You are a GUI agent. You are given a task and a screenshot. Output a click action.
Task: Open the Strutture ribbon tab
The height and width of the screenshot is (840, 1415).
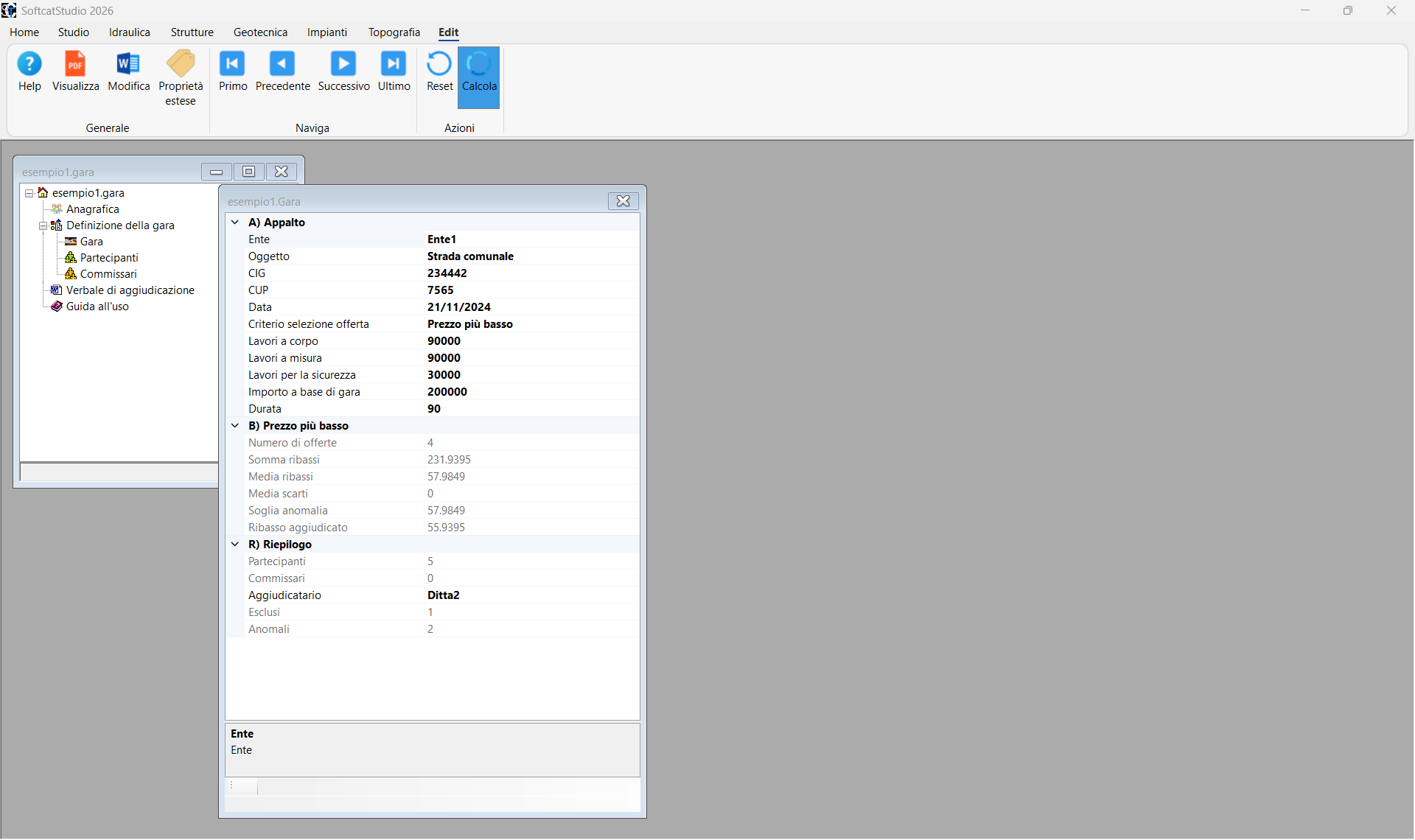(192, 32)
